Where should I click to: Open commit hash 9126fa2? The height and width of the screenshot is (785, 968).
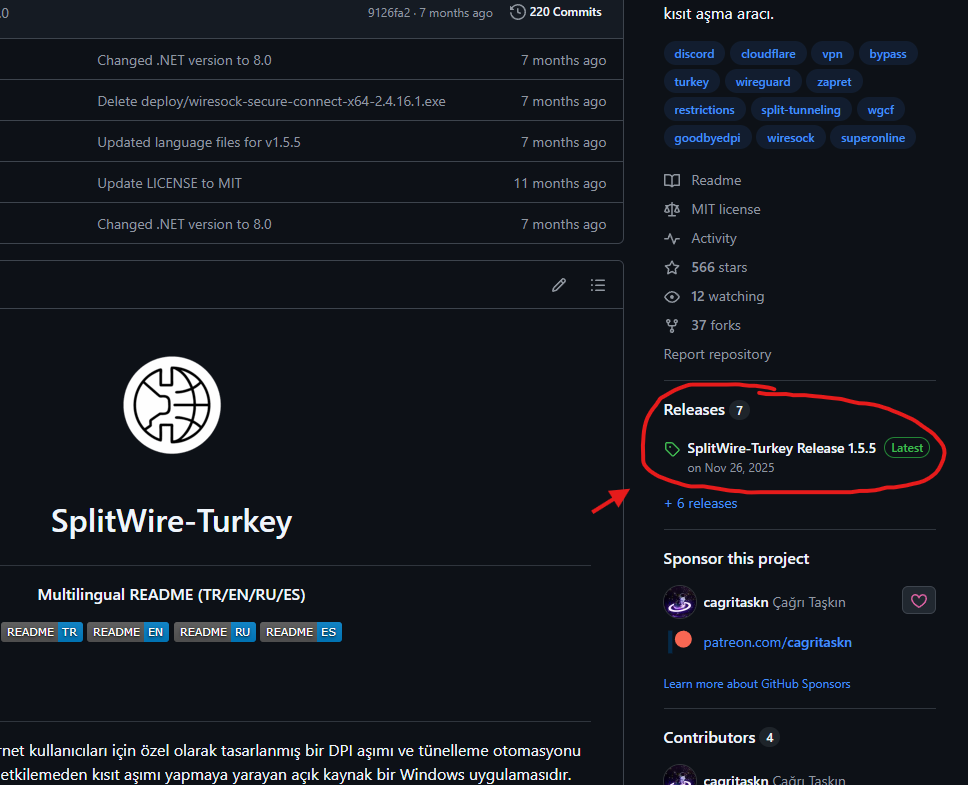pos(389,13)
